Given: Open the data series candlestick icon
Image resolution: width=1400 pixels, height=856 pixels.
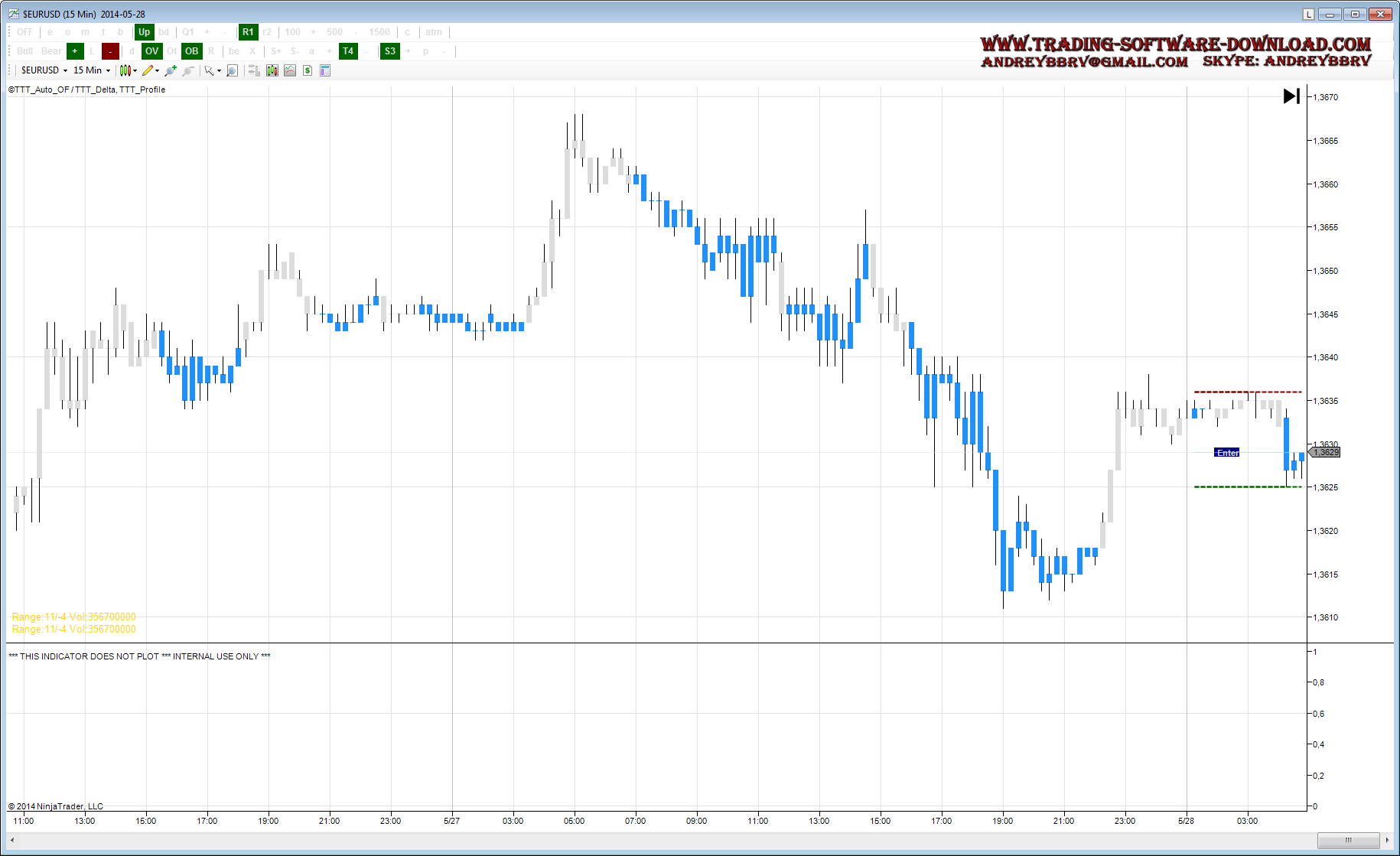Looking at the screenshot, I should point(272,70).
